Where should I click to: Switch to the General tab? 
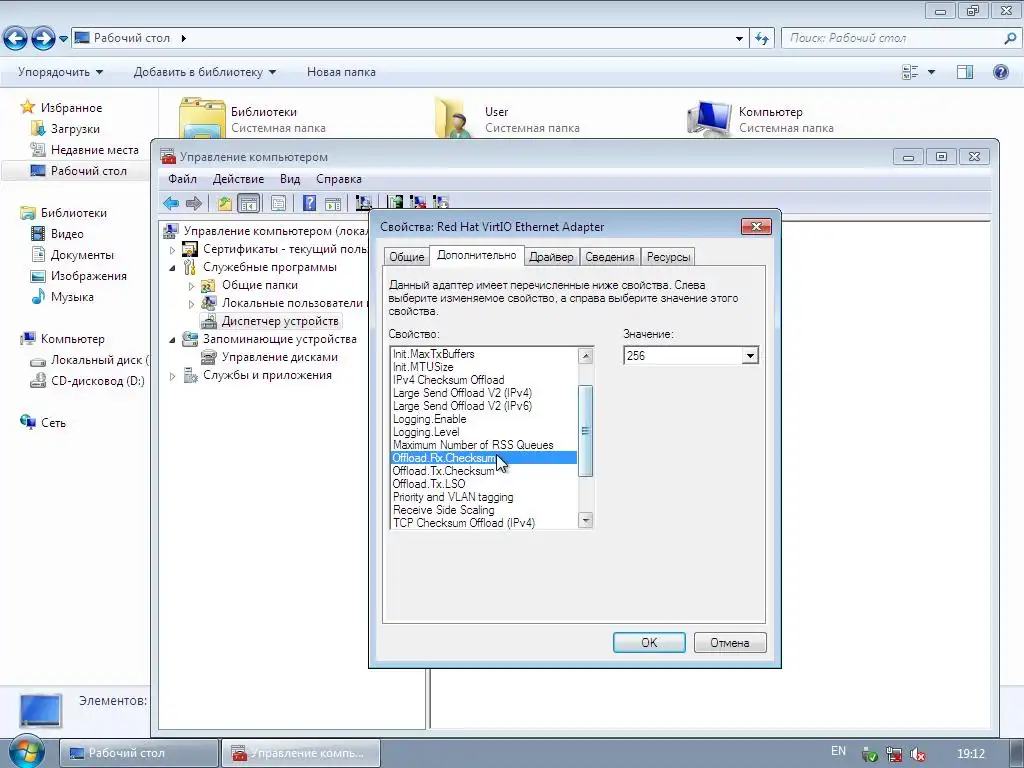pyautogui.click(x=407, y=257)
